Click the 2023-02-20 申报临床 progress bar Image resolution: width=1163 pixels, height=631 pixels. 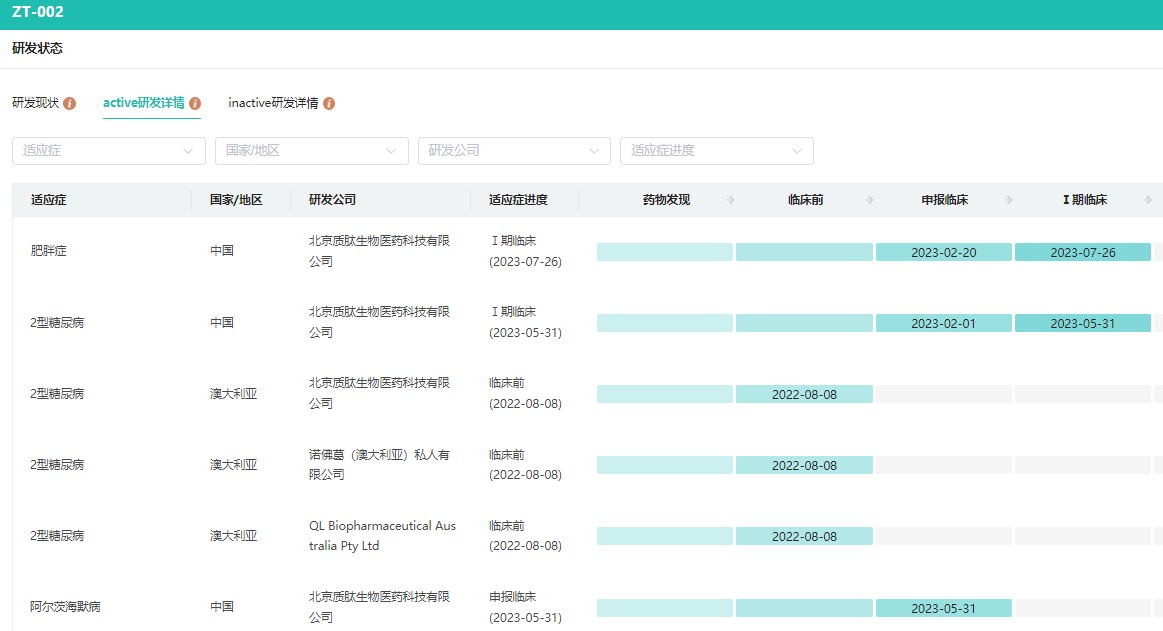(x=943, y=252)
